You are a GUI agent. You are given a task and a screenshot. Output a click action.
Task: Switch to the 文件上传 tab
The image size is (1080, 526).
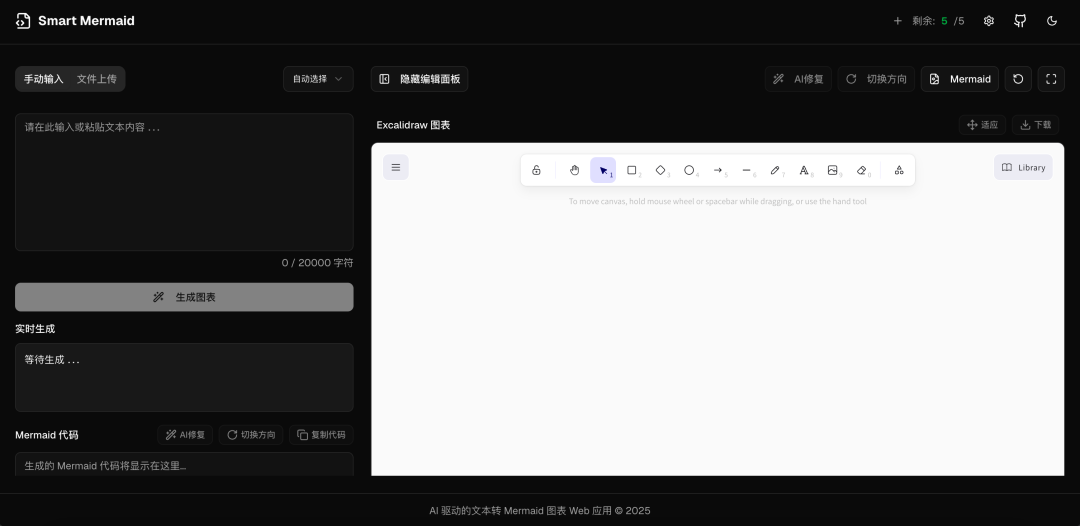click(96, 79)
